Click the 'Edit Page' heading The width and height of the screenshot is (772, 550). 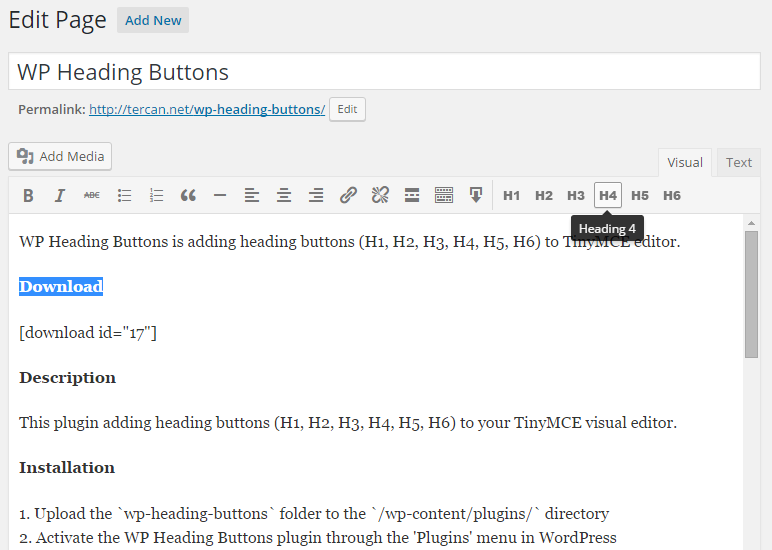click(x=58, y=20)
